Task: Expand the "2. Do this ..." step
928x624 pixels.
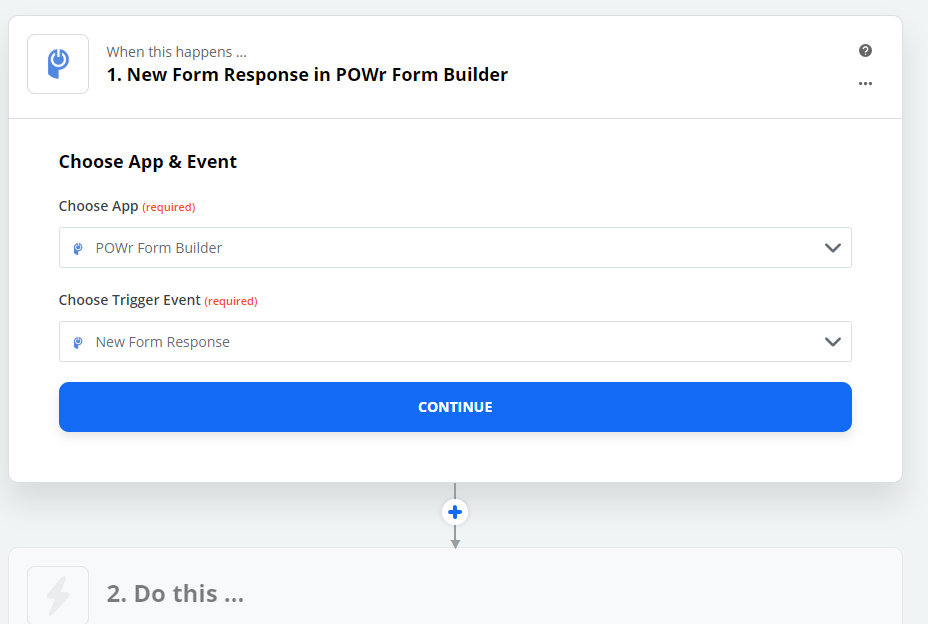Action: [x=175, y=594]
